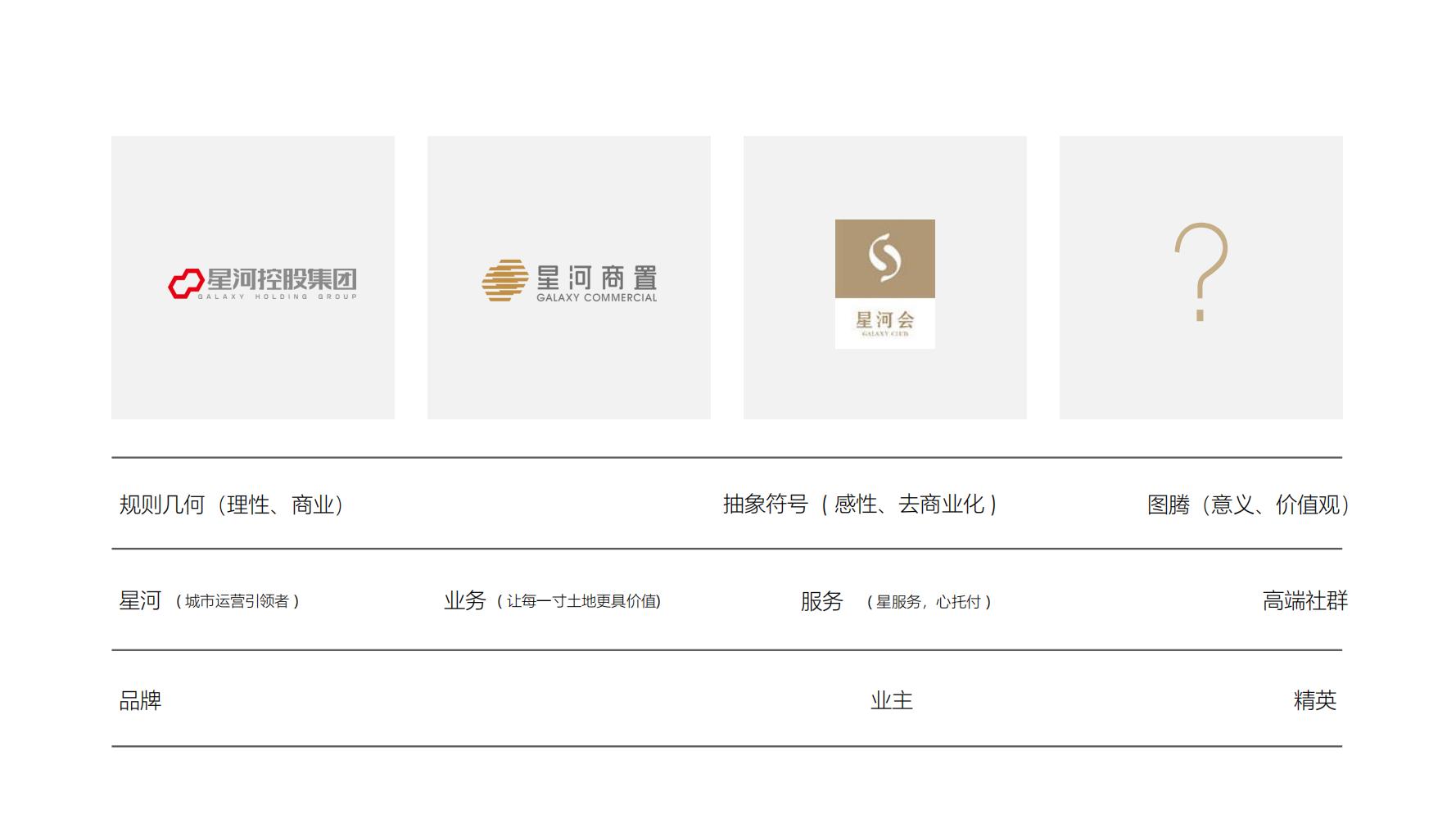Click the 业务 label
Screen dimensions: 1456x819
tap(465, 600)
